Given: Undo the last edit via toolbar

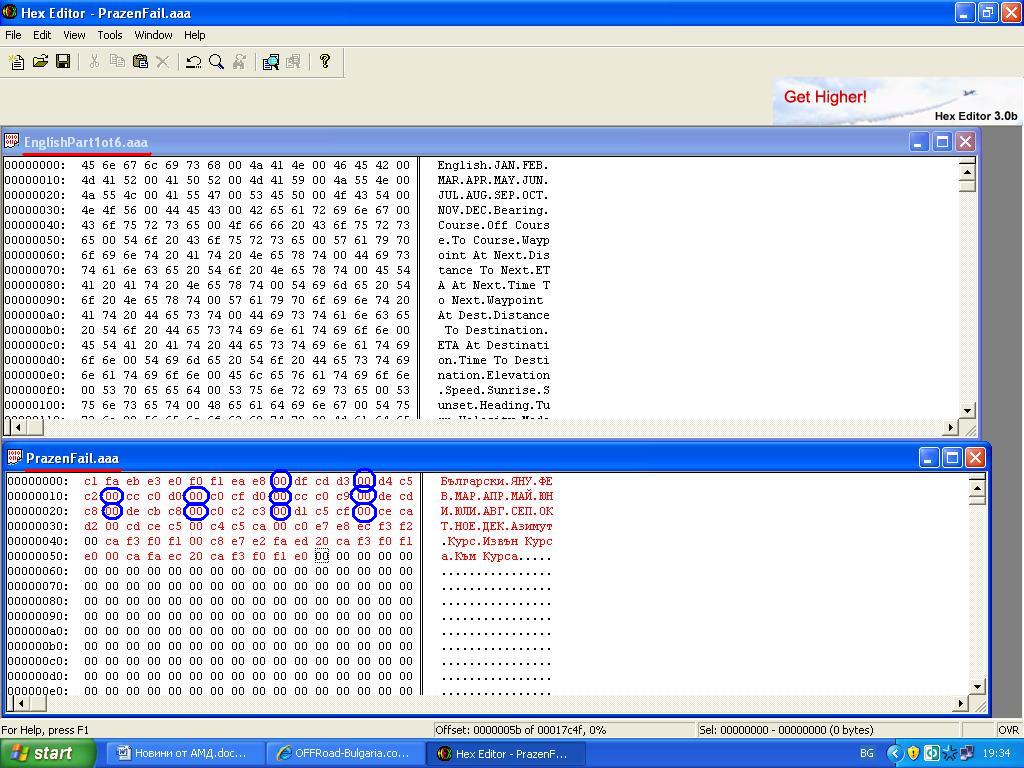Looking at the screenshot, I should tap(193, 62).
